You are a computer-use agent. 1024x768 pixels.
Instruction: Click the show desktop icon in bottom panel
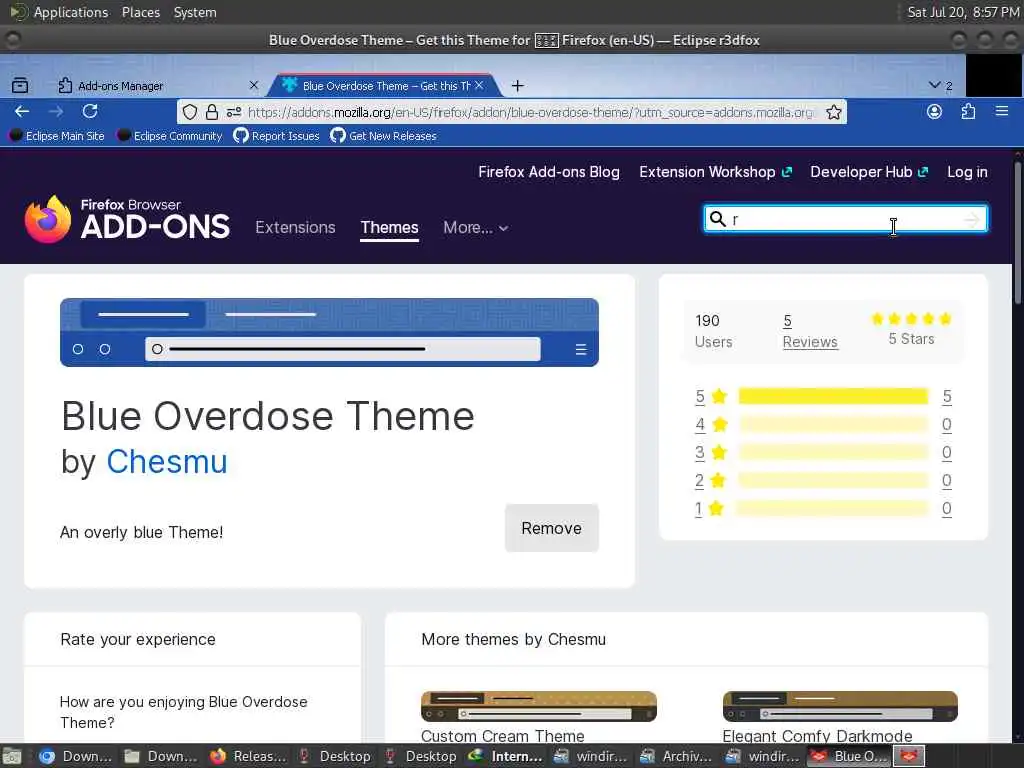click(x=12, y=756)
